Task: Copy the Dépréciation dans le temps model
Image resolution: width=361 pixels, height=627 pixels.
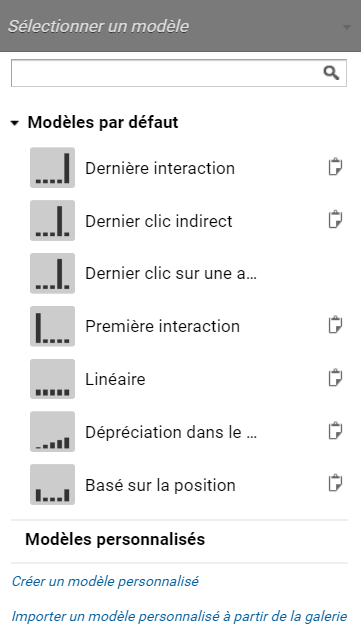Action: (x=335, y=431)
